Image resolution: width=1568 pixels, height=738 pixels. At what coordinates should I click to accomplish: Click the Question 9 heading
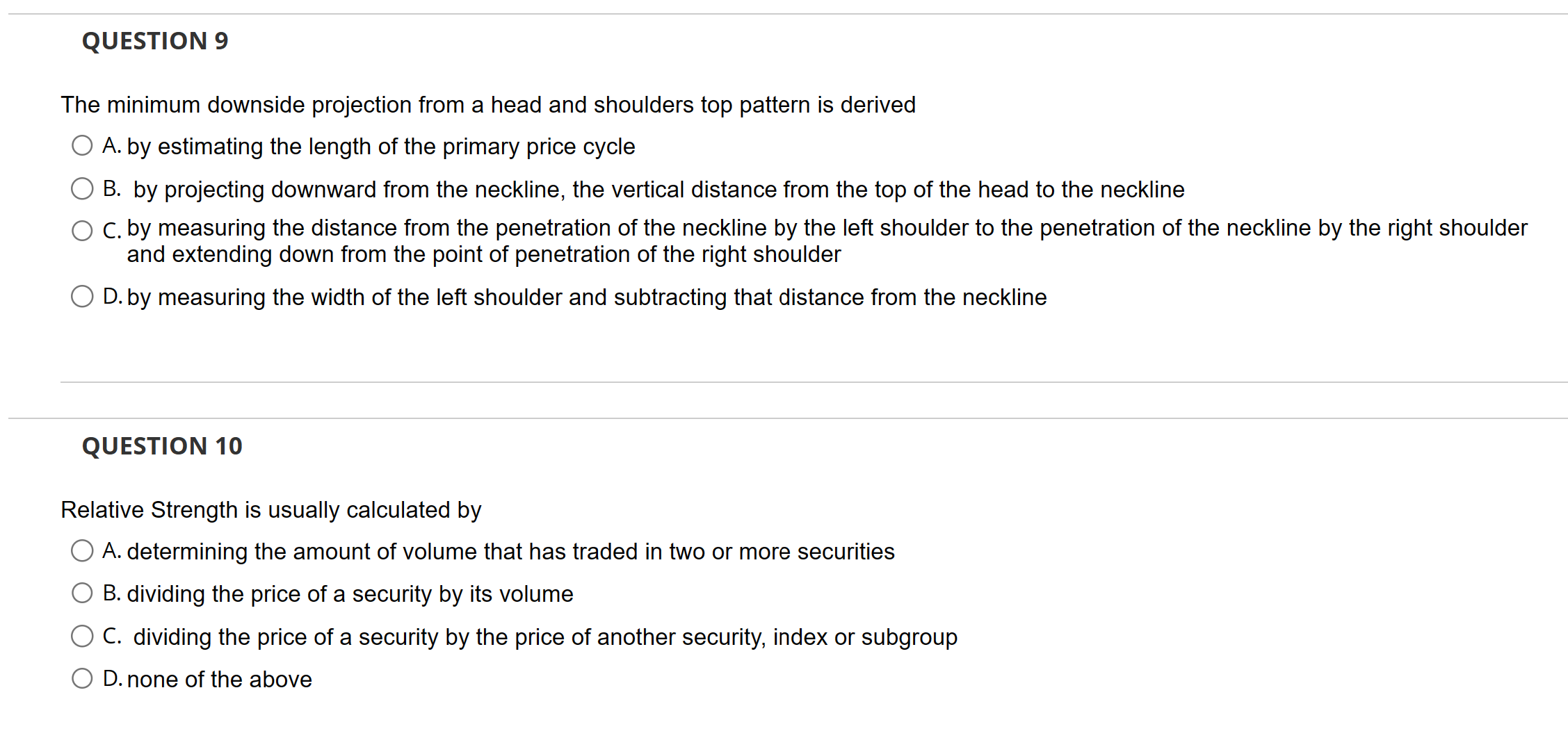point(154,41)
